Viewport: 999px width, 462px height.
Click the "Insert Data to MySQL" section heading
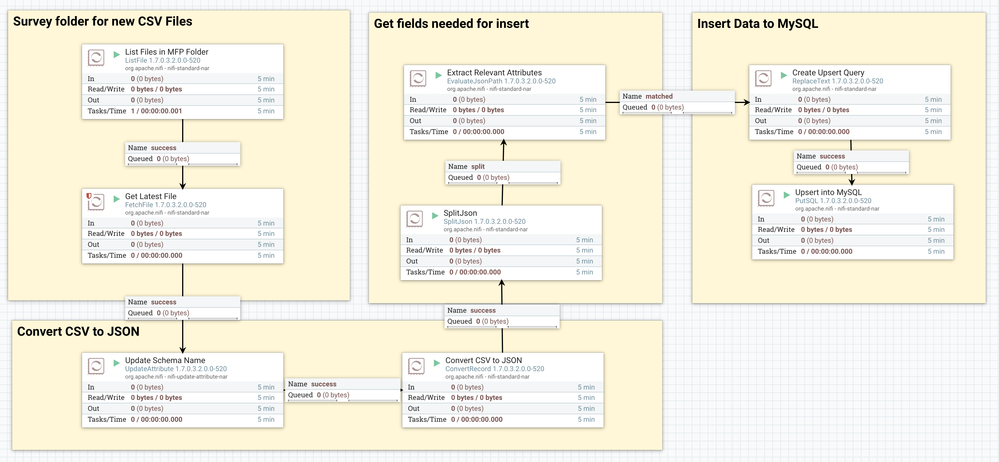click(756, 23)
